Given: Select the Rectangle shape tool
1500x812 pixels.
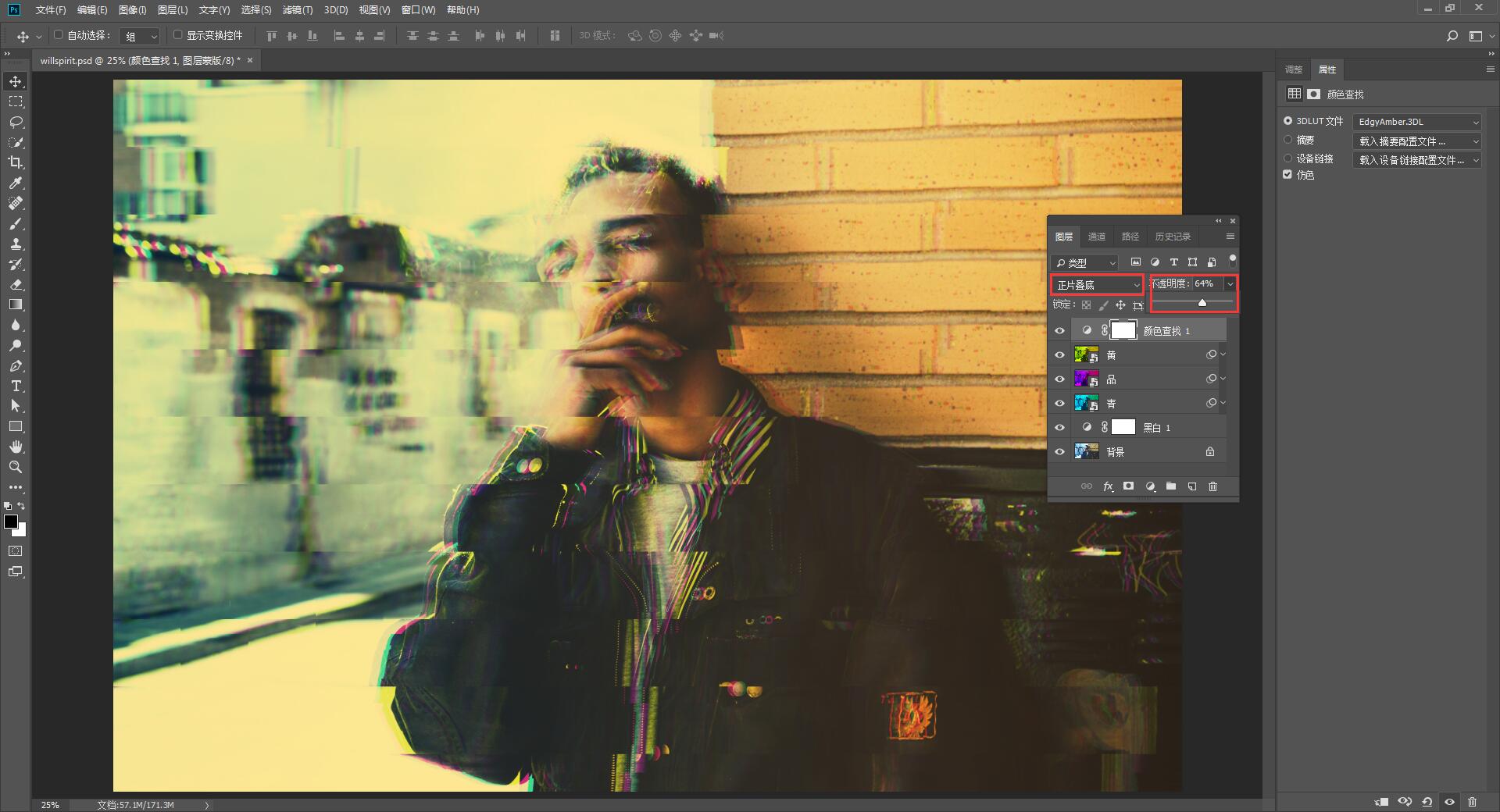Looking at the screenshot, I should click(x=16, y=426).
